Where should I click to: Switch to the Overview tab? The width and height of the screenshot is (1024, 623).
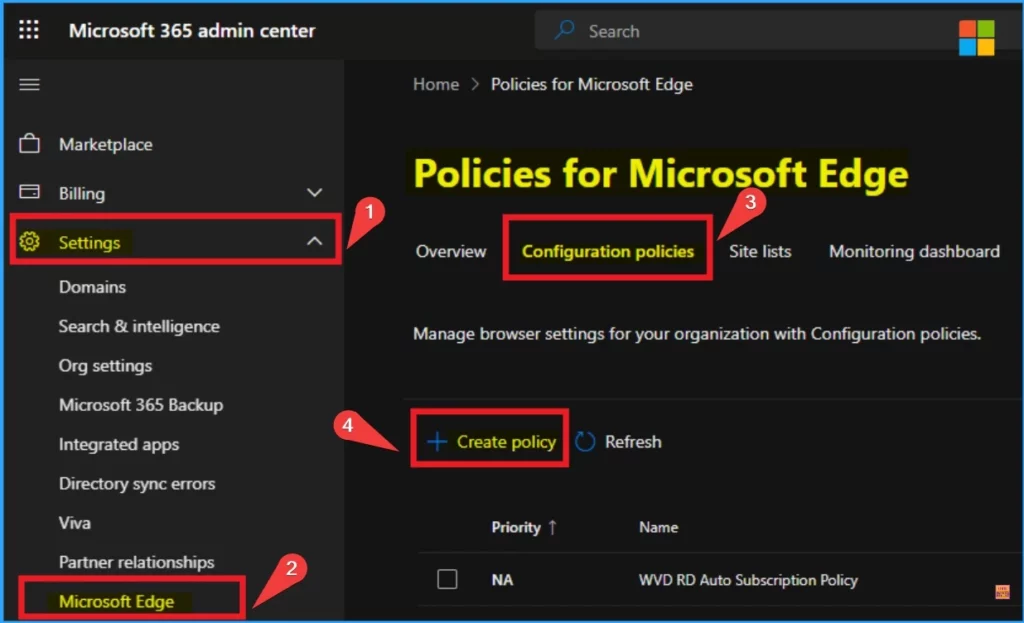coord(451,251)
